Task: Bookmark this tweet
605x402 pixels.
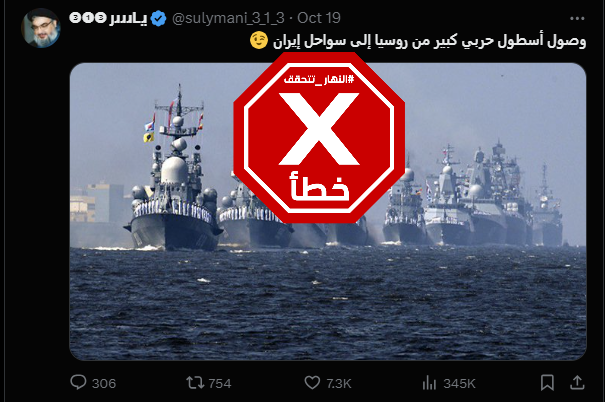Action: pos(547,382)
